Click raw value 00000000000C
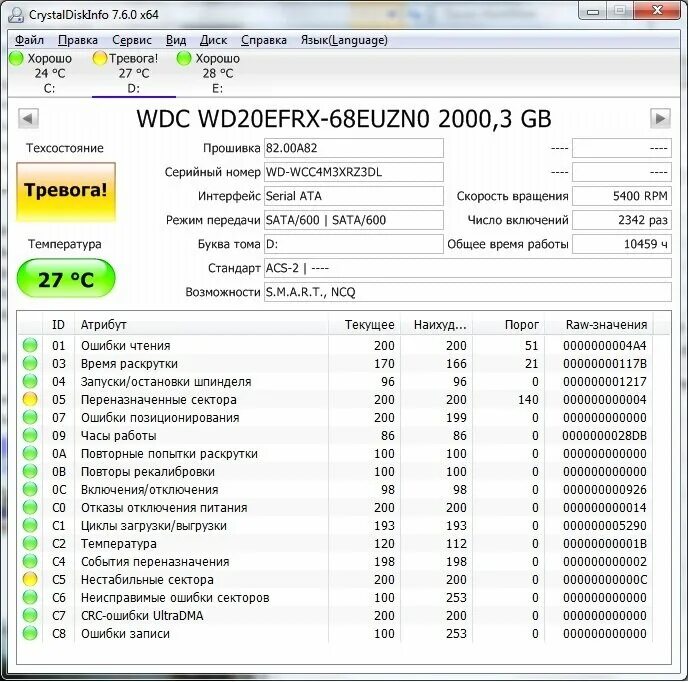This screenshot has width=689, height=682. point(605,580)
